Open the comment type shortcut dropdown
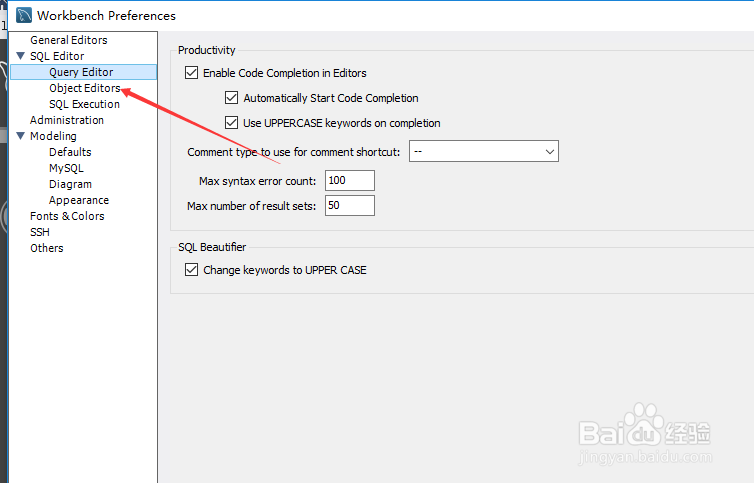The width and height of the screenshot is (754, 483). (x=484, y=151)
